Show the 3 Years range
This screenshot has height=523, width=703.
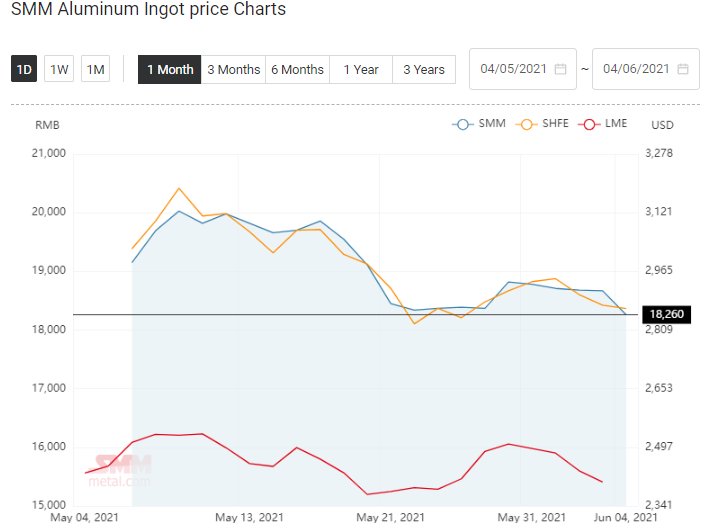(424, 69)
